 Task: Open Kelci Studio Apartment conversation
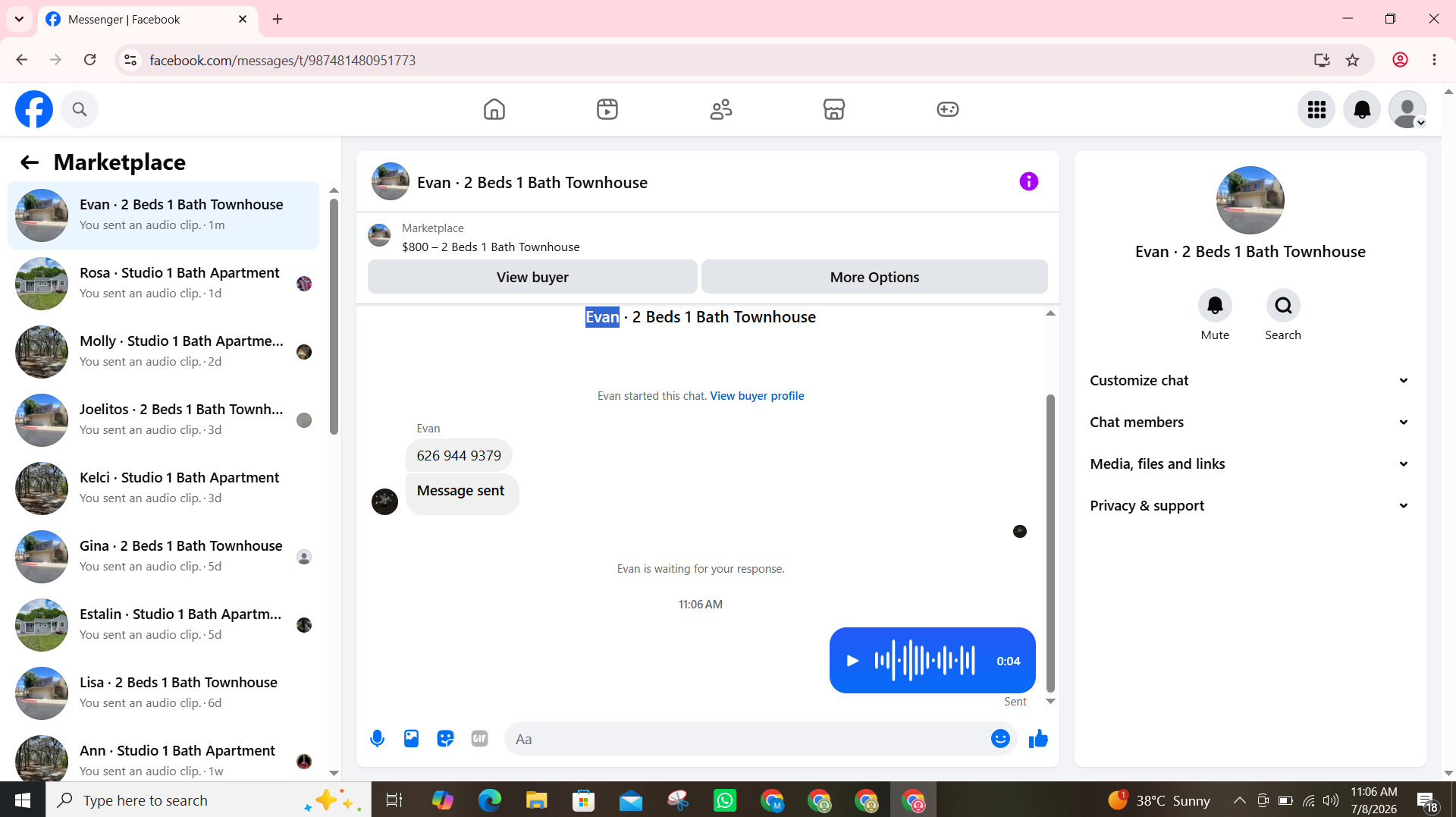(x=163, y=489)
